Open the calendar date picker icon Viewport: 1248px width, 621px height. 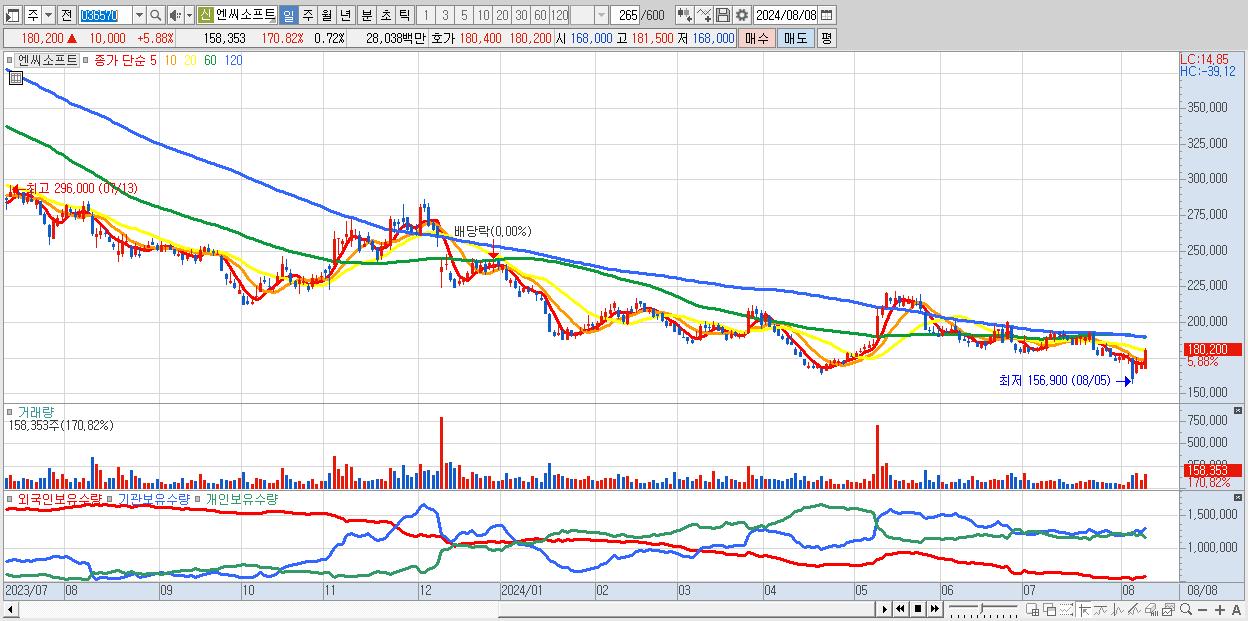827,15
